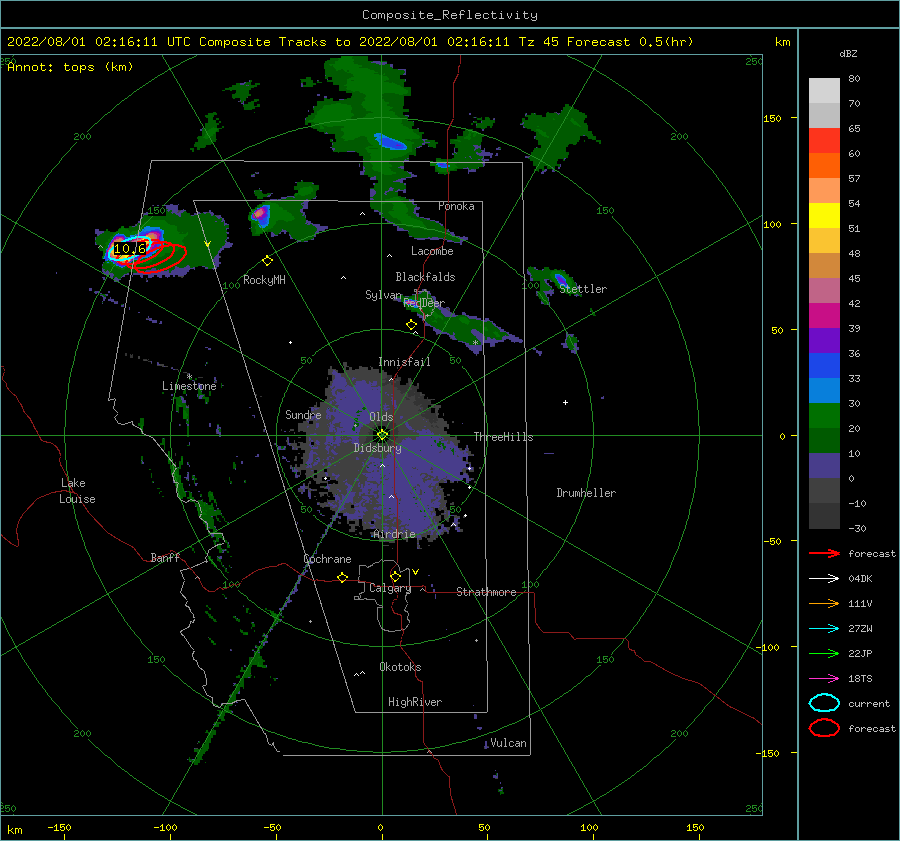900x841 pixels.
Task: Click the -30 dBZ legend value
Action: (857, 529)
